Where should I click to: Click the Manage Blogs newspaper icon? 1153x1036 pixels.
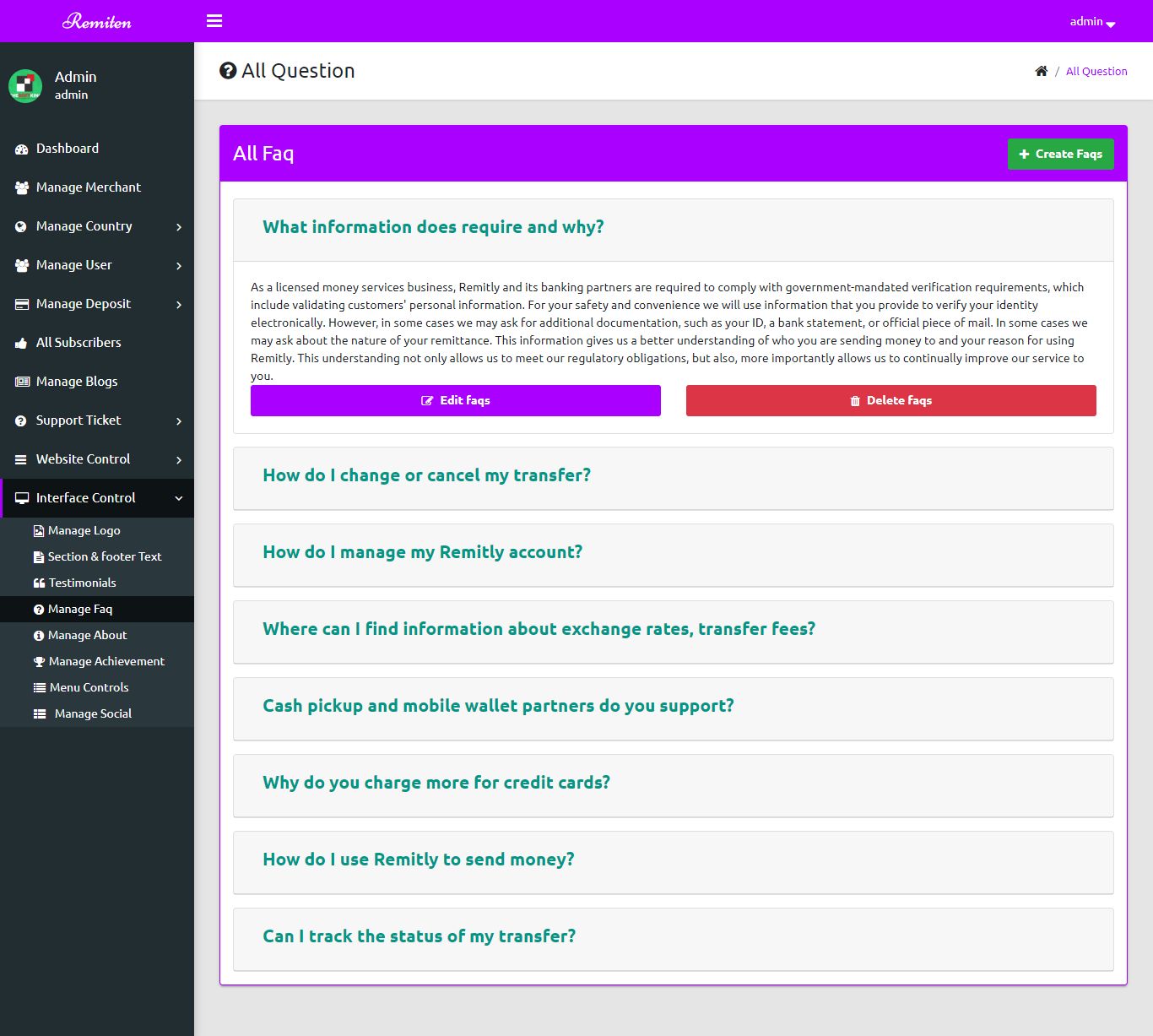tap(22, 382)
